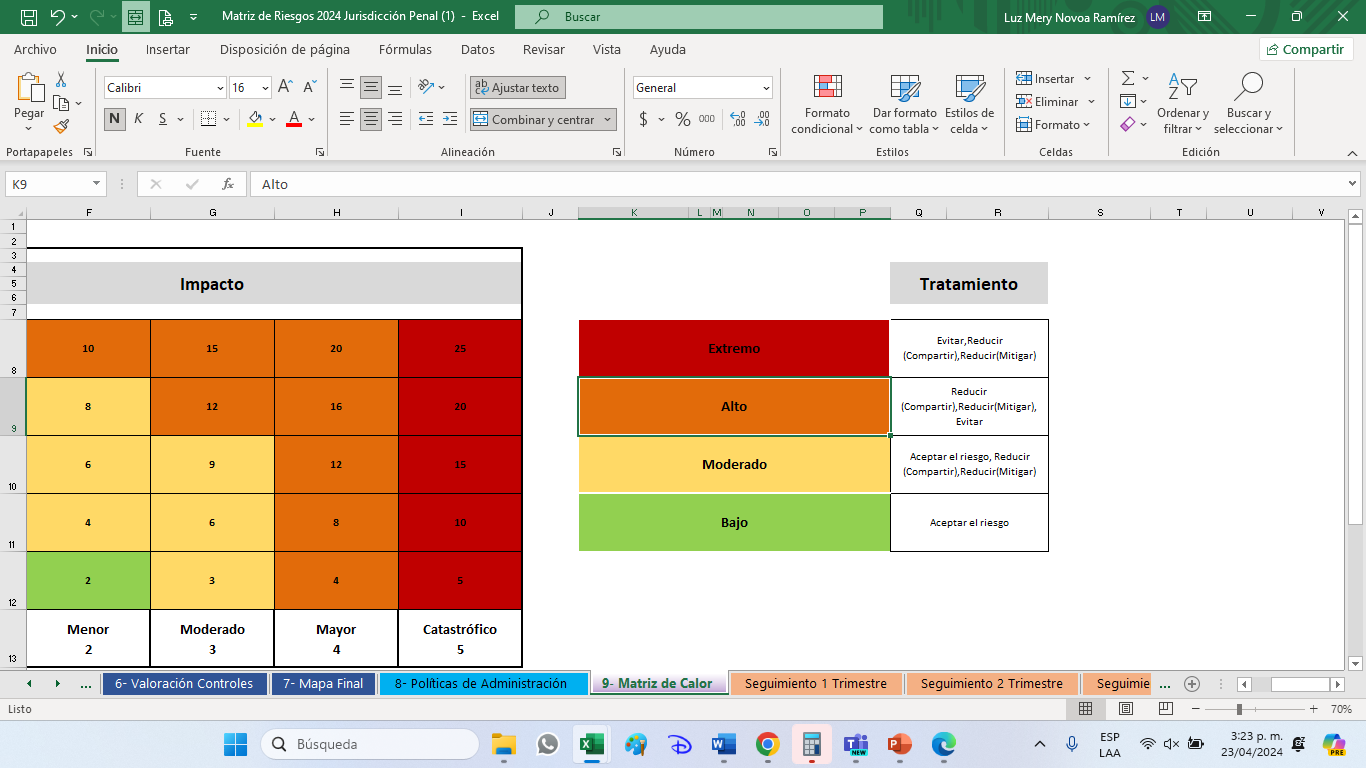Click the increase font size icon
The height and width of the screenshot is (768, 1366).
tap(285, 87)
